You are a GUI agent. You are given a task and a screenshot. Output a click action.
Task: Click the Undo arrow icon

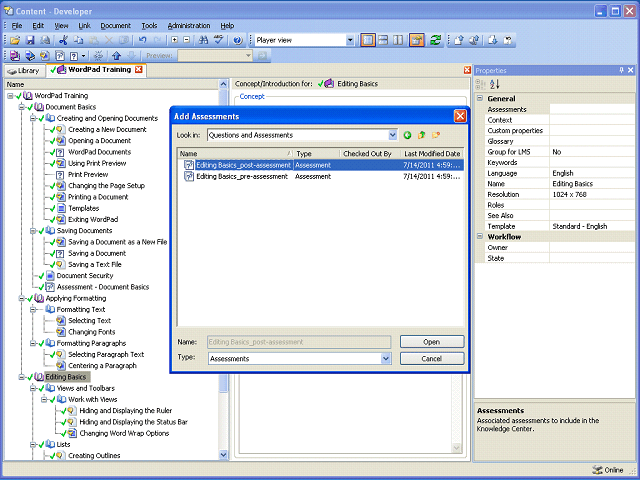(x=142, y=40)
